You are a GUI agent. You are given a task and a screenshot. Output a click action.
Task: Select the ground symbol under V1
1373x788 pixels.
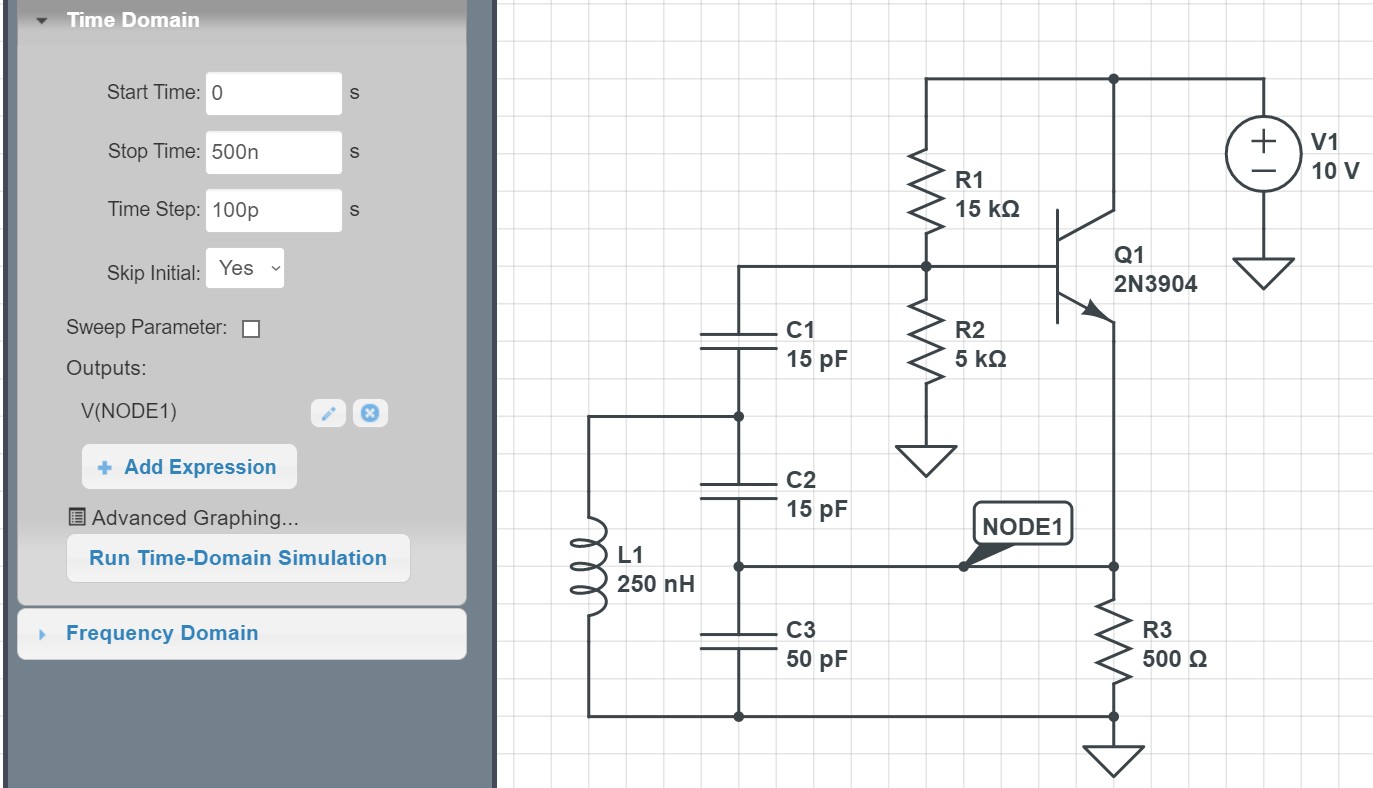[x=1263, y=272]
